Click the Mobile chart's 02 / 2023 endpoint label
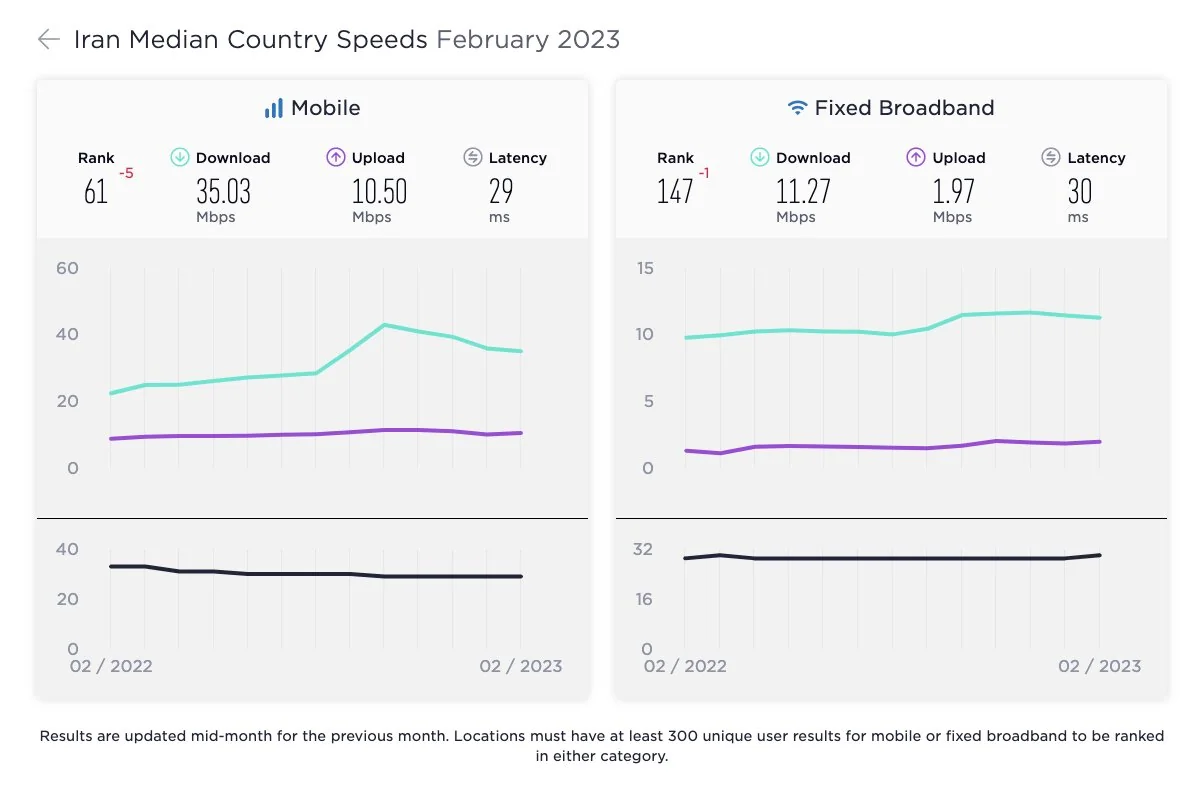1188x792 pixels. (520, 666)
